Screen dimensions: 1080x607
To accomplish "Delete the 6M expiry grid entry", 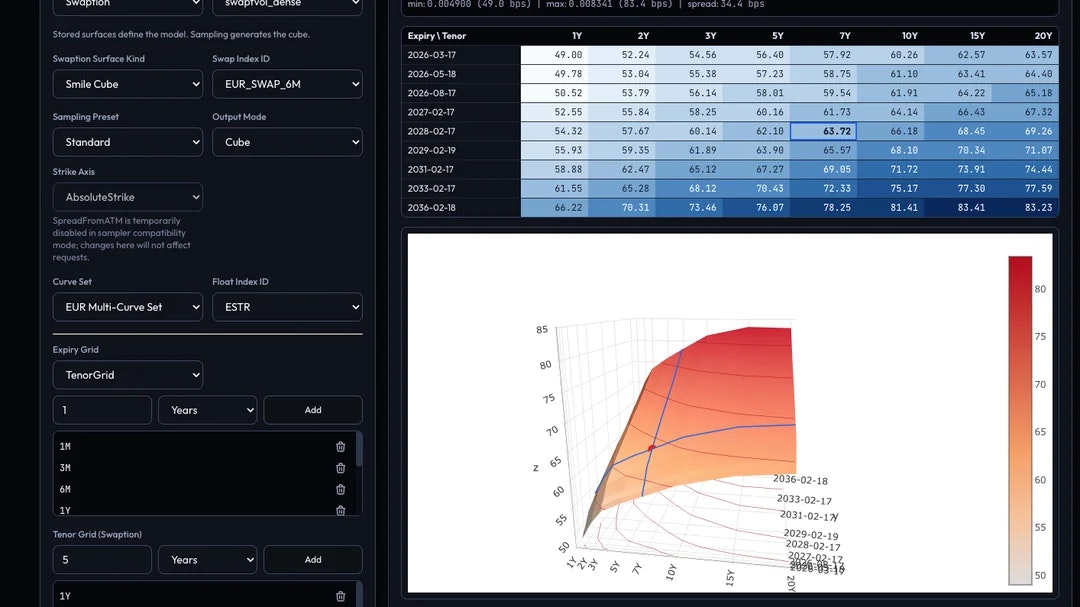I will 340,489.
